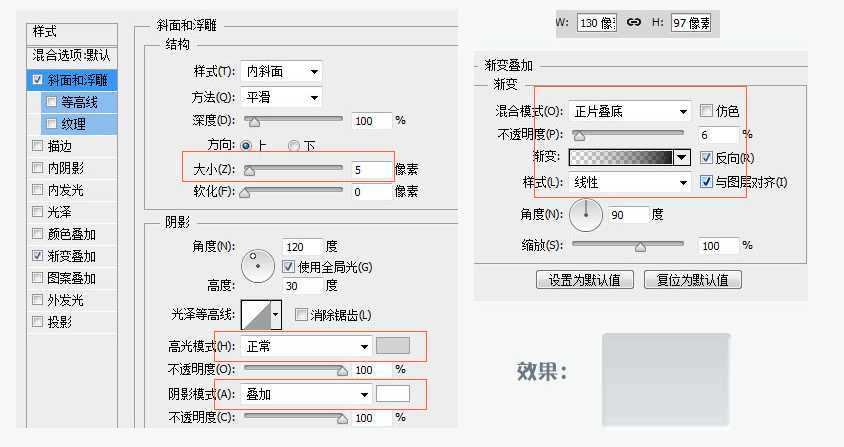
Task: Expand the 混合模式 正片叠底 dropdown
Action: [629, 111]
